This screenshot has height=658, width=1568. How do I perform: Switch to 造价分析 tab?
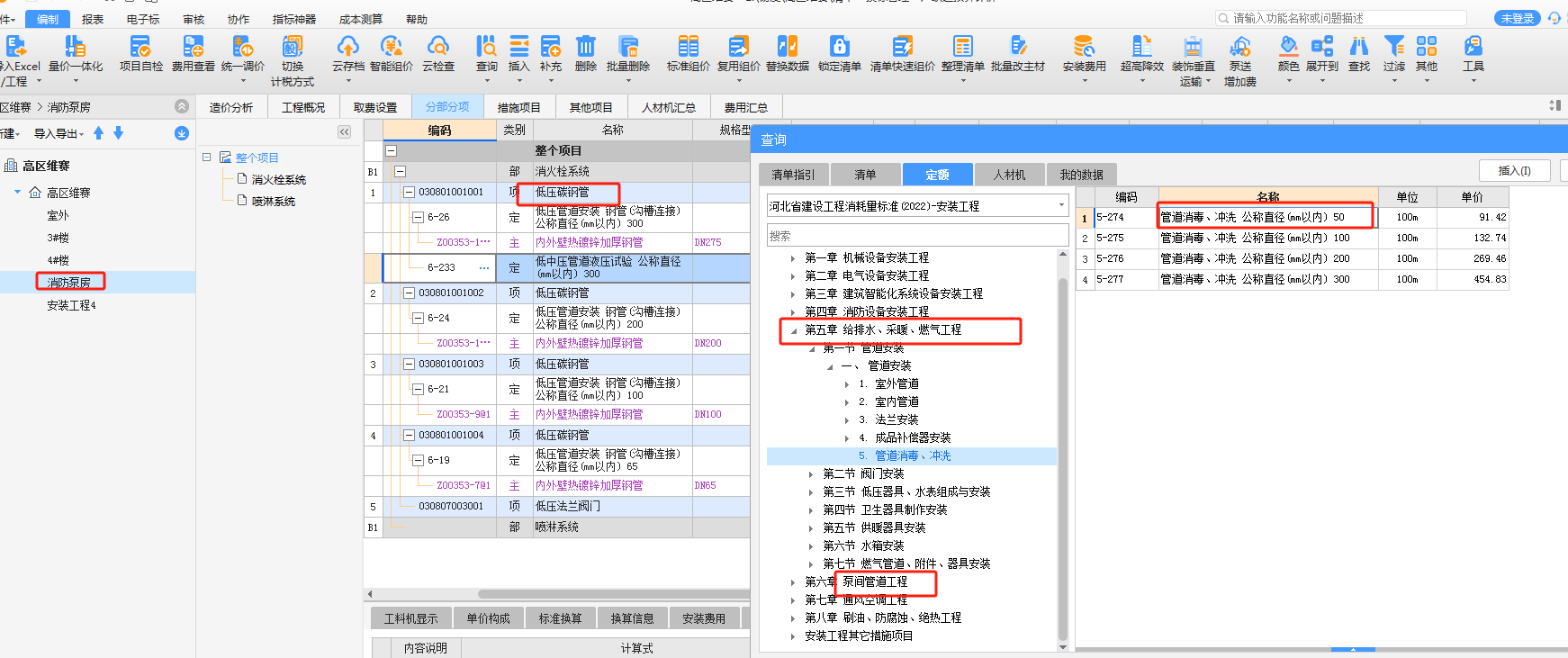coord(231,107)
